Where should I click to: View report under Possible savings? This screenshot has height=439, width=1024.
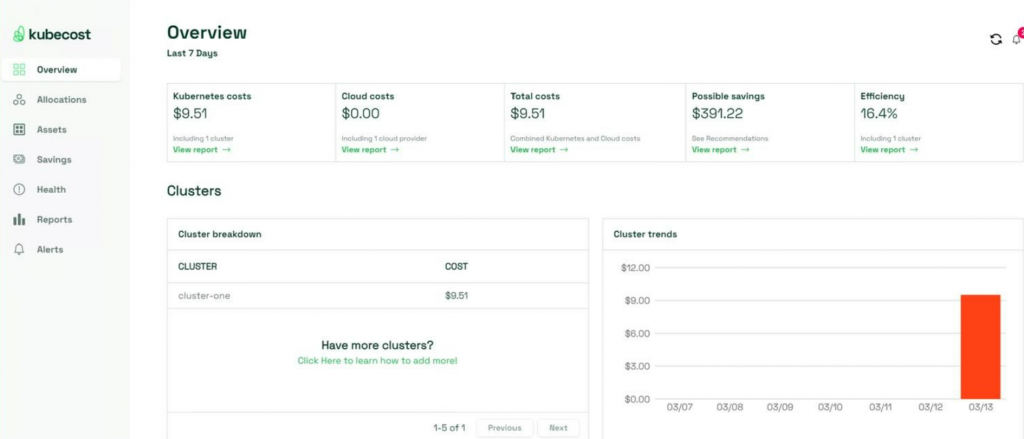[720, 150]
